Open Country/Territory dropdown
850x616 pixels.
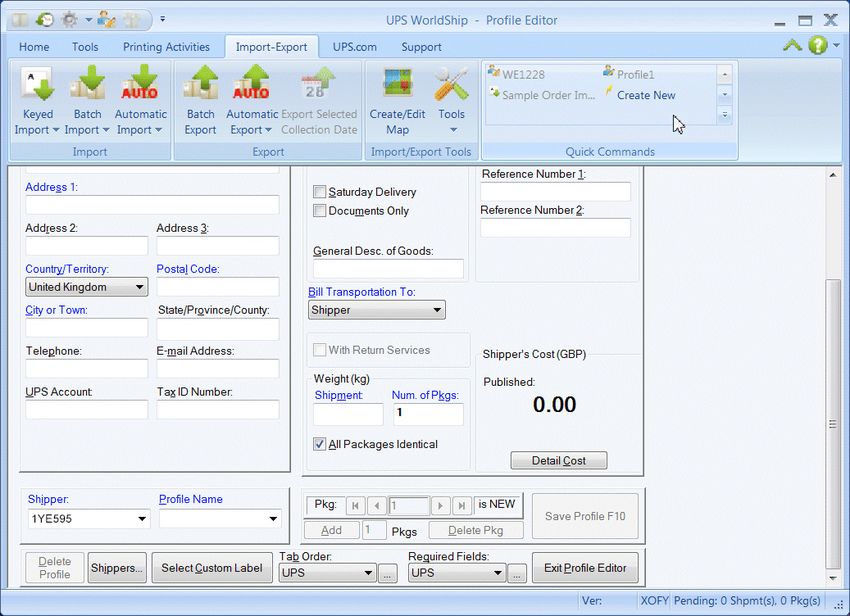[x=86, y=287]
